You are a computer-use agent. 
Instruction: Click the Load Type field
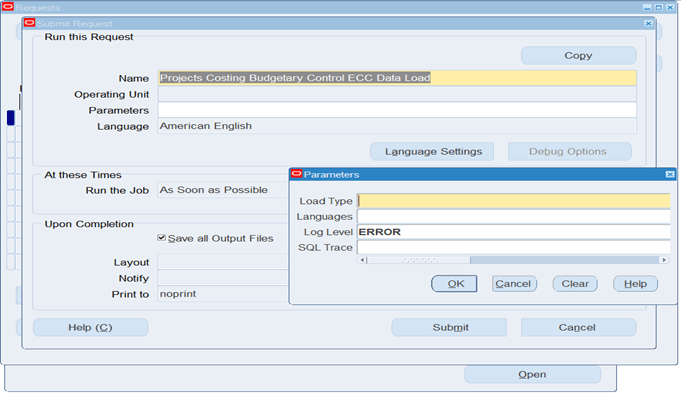click(x=514, y=201)
